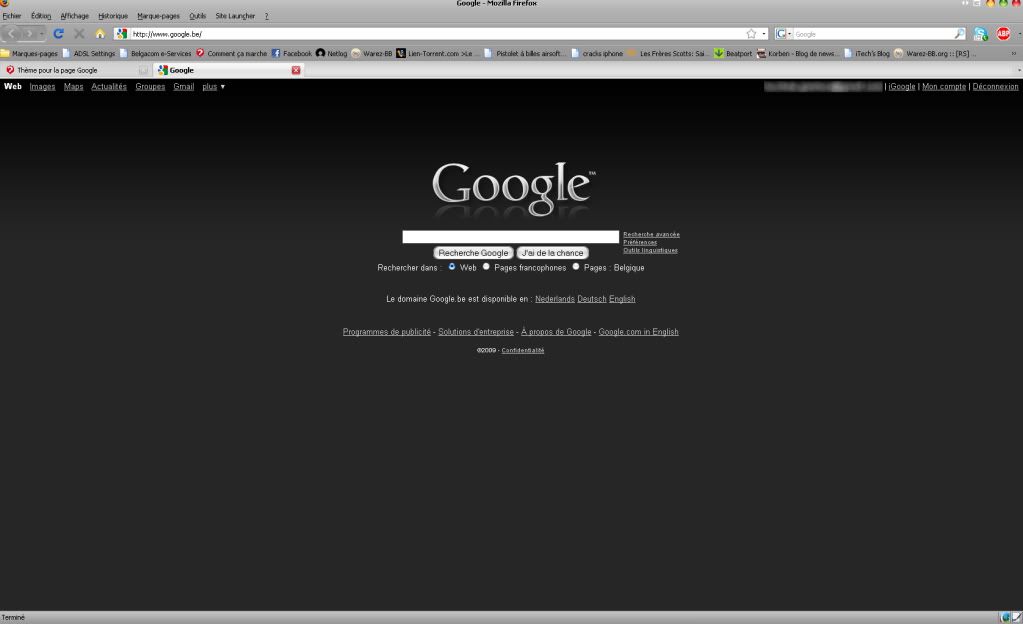
Task: Click the Home icon in the toolbar
Action: [100, 34]
